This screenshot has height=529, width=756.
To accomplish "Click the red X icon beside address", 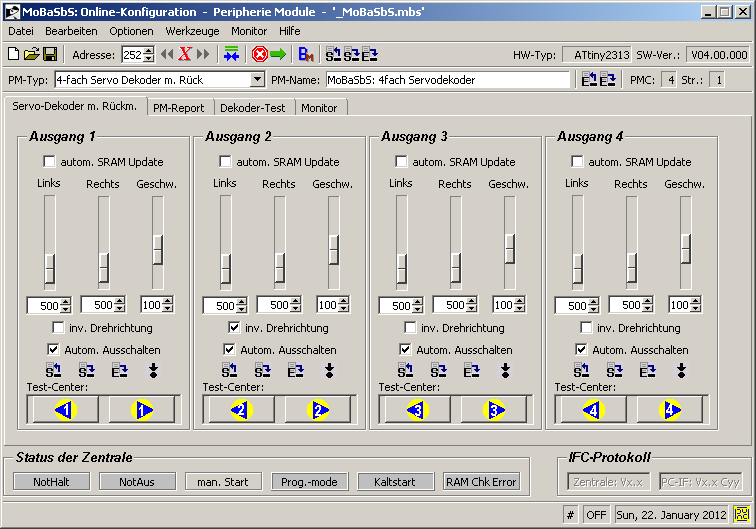I will pos(185,54).
